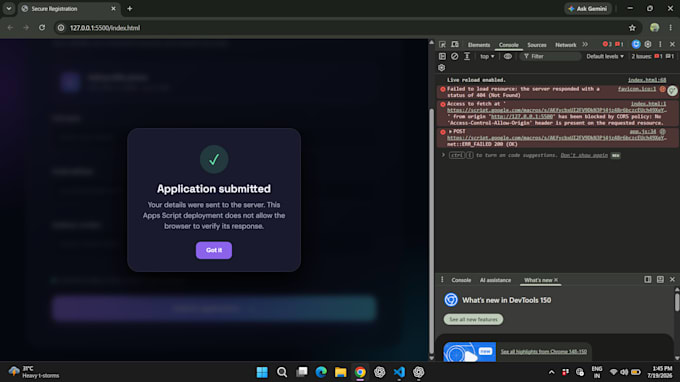
Task: Open the Network tab
Action: [x=566, y=45]
